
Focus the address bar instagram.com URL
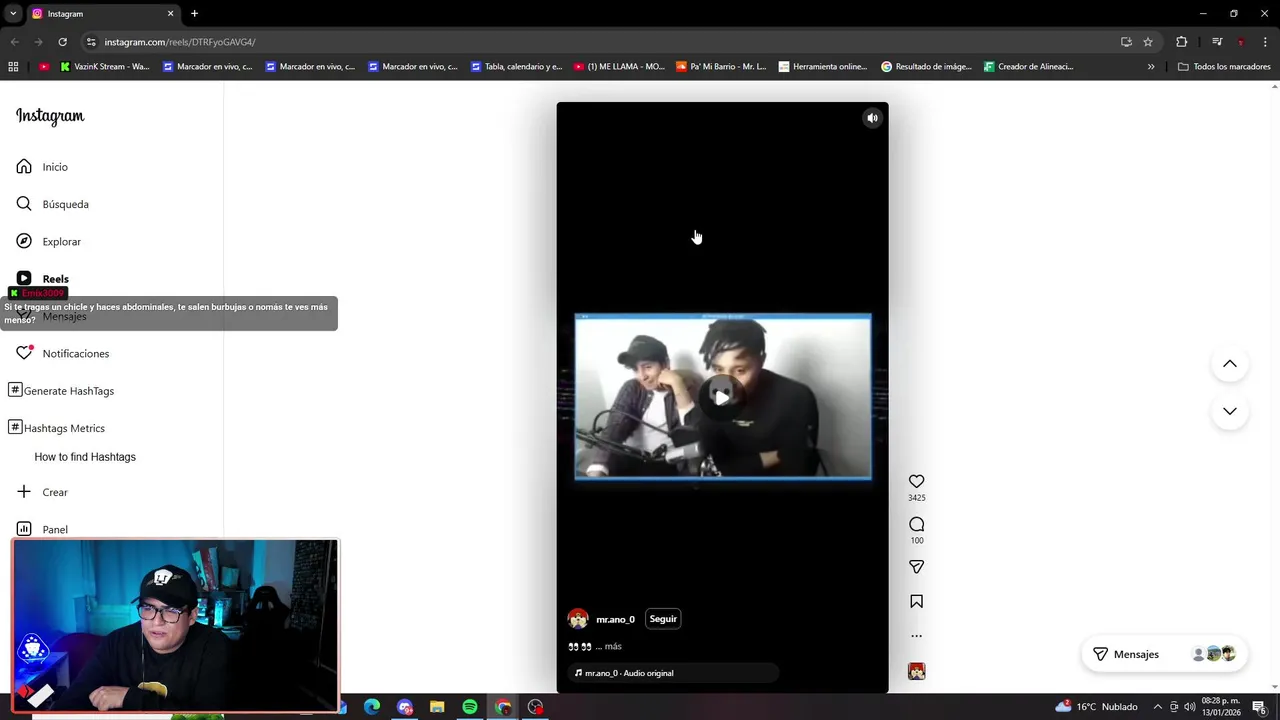point(180,42)
